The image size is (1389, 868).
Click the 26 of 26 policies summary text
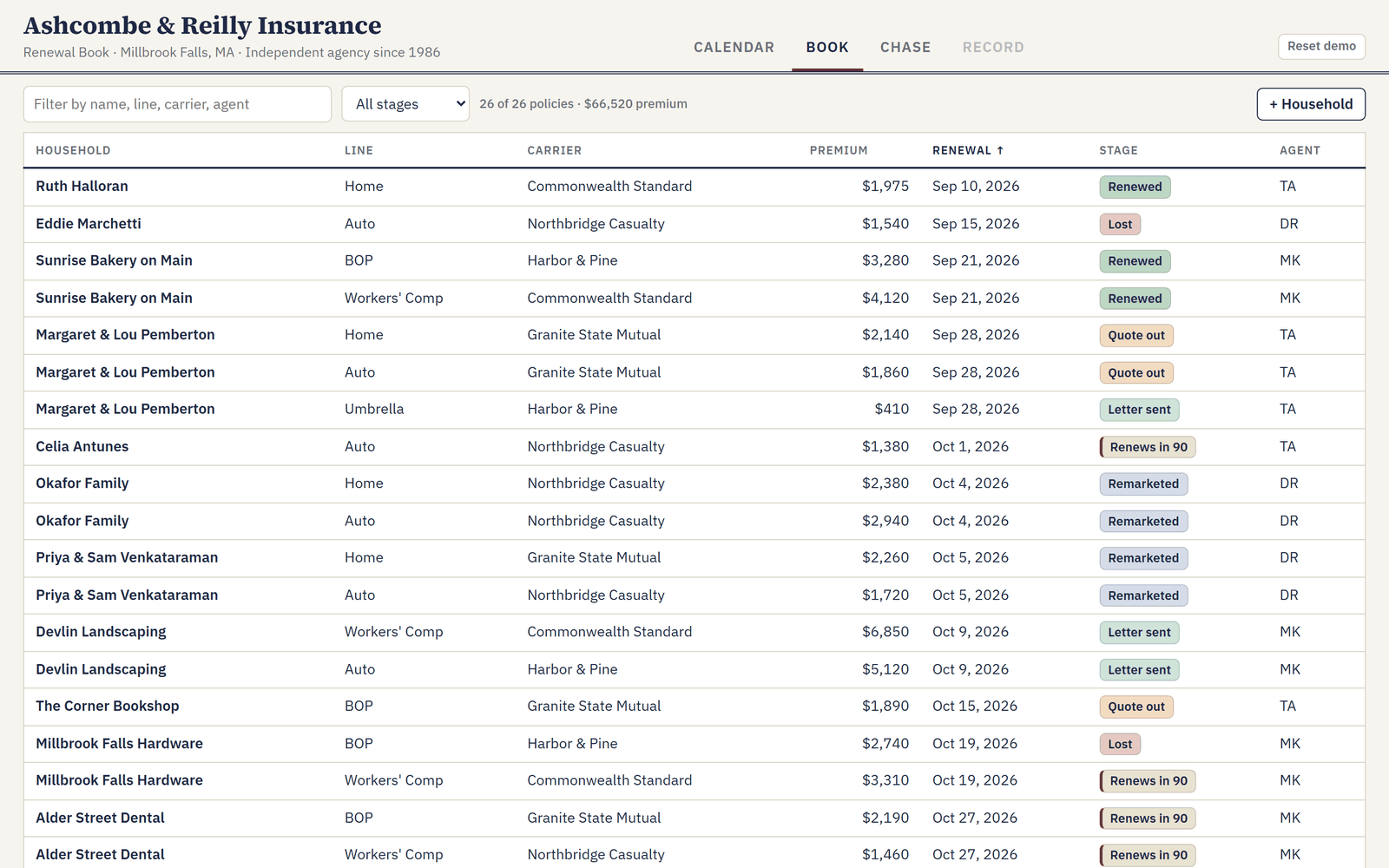click(583, 103)
